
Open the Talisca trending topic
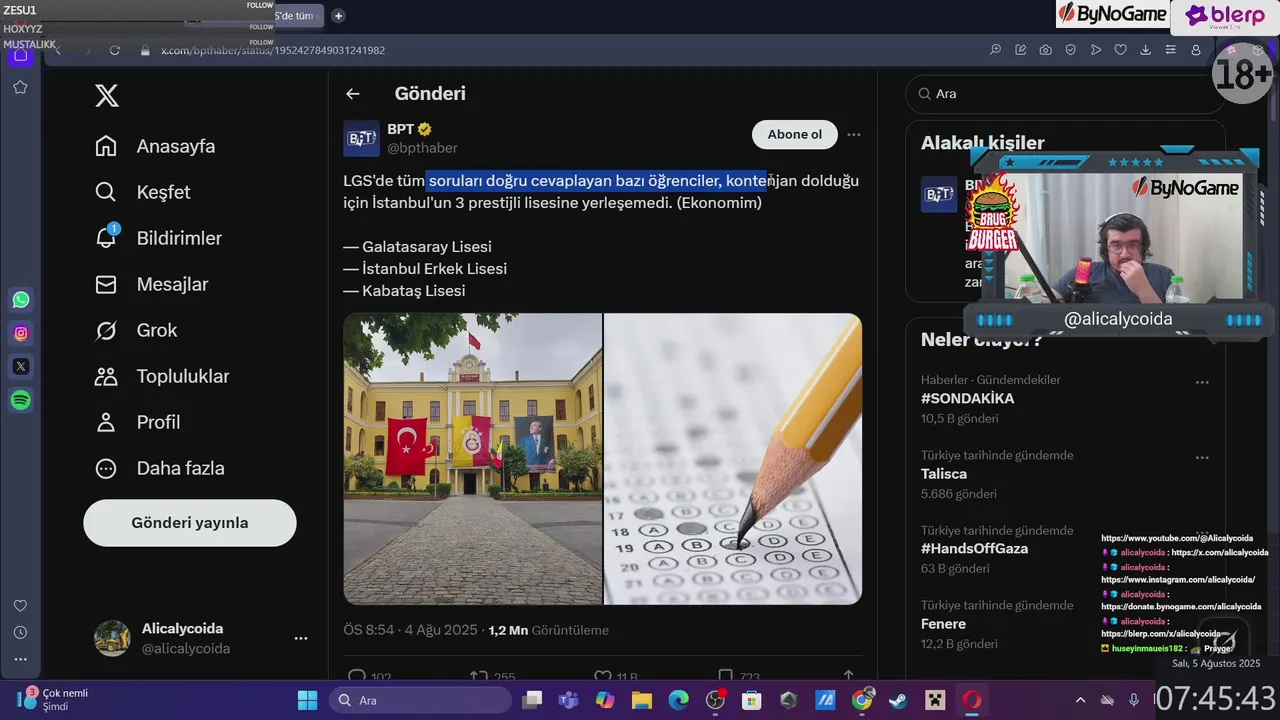click(944, 474)
